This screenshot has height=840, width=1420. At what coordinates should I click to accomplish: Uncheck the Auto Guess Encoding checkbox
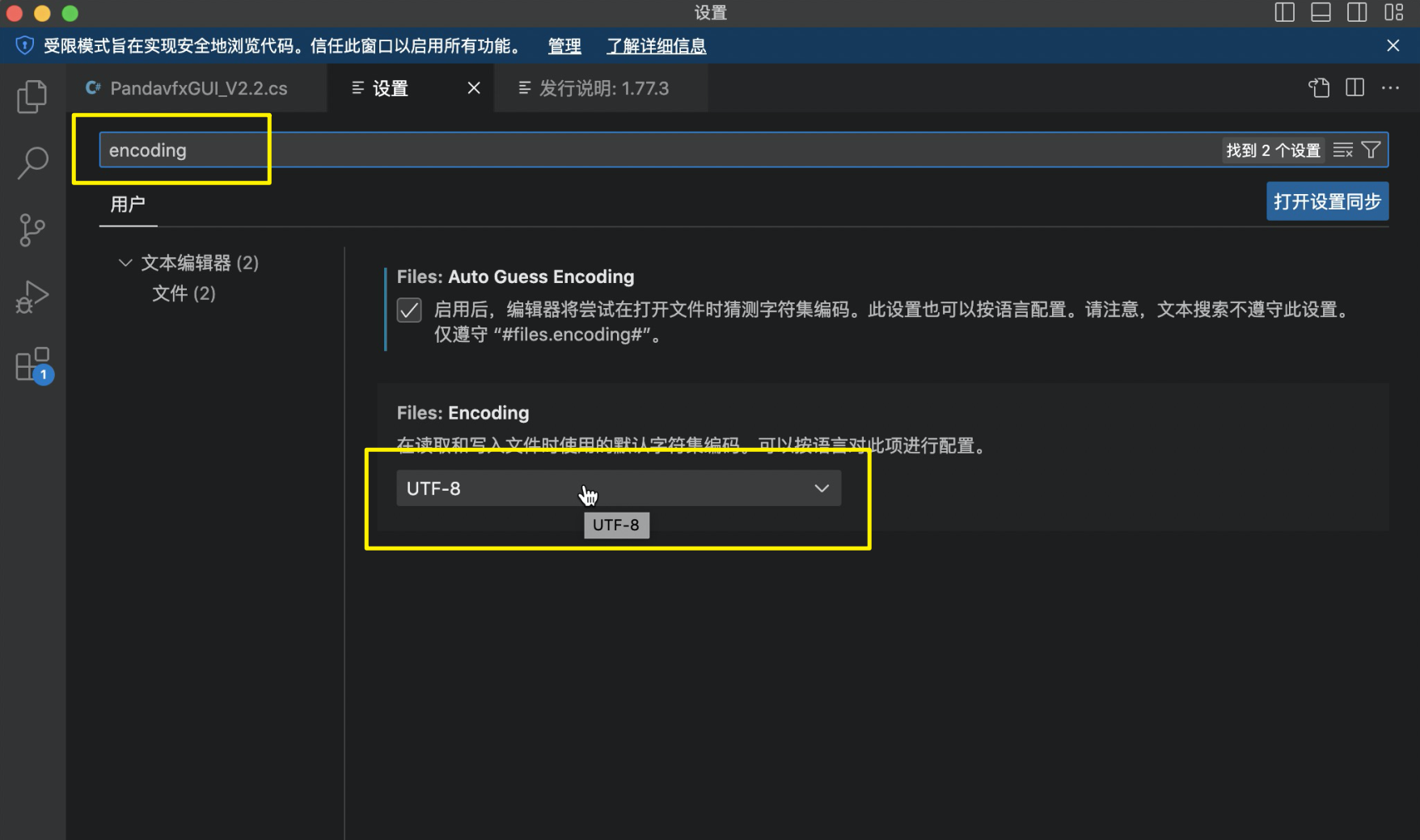409,310
